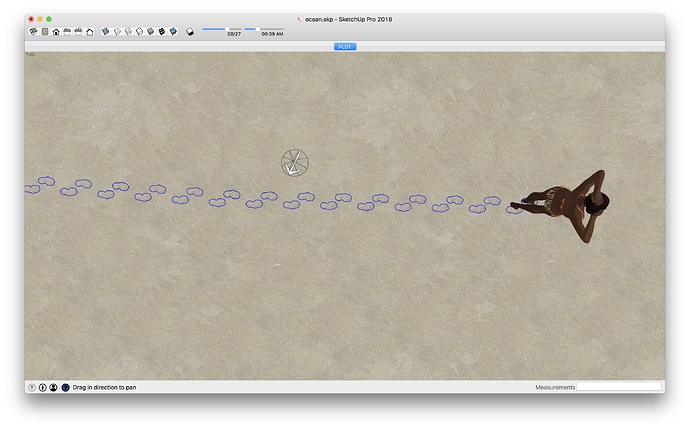This screenshot has height=428, width=690.
Task: Open the PLOT scene tab
Action: click(345, 47)
